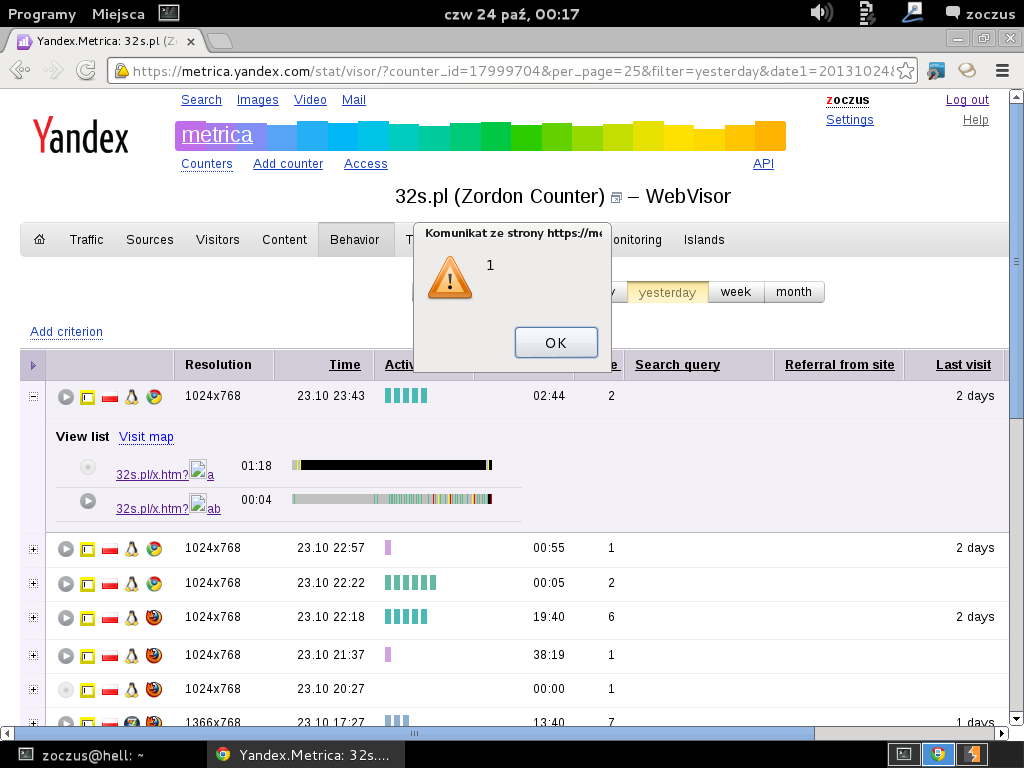1024x768 pixels.
Task: Open the Traffic tab
Action: coord(86,240)
